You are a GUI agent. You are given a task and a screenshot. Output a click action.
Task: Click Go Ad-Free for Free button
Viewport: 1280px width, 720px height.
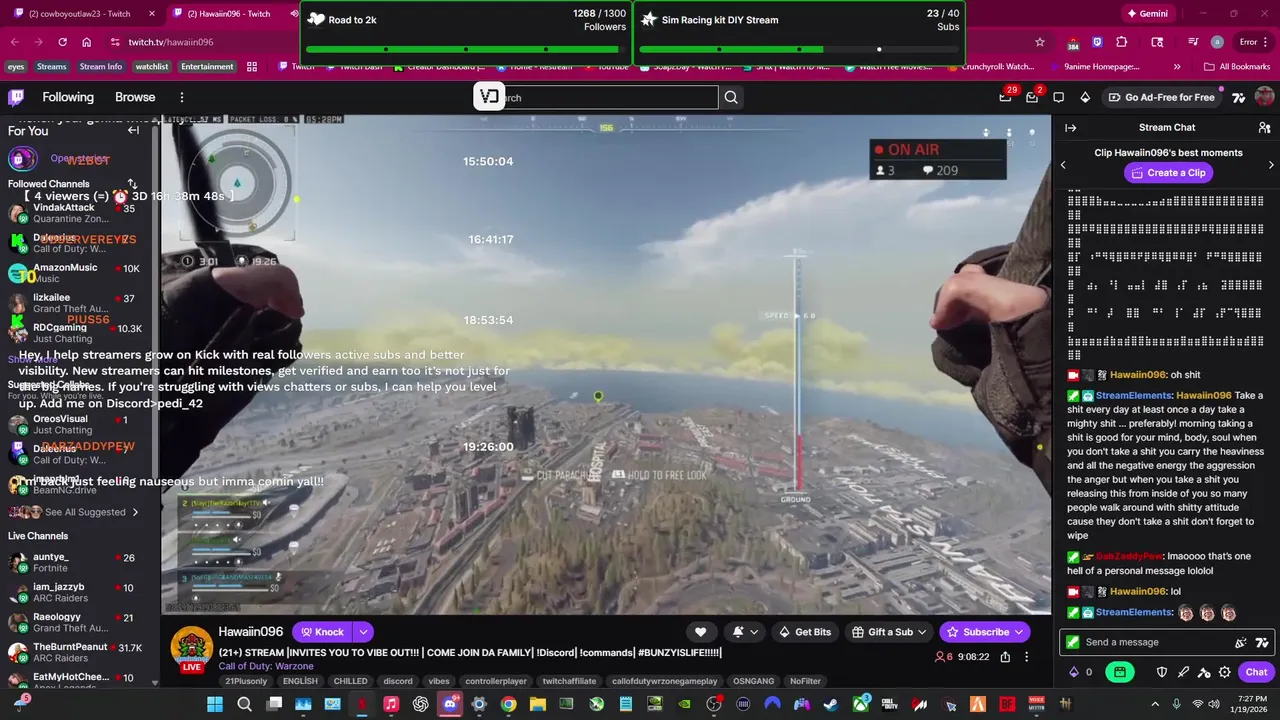[1160, 97]
